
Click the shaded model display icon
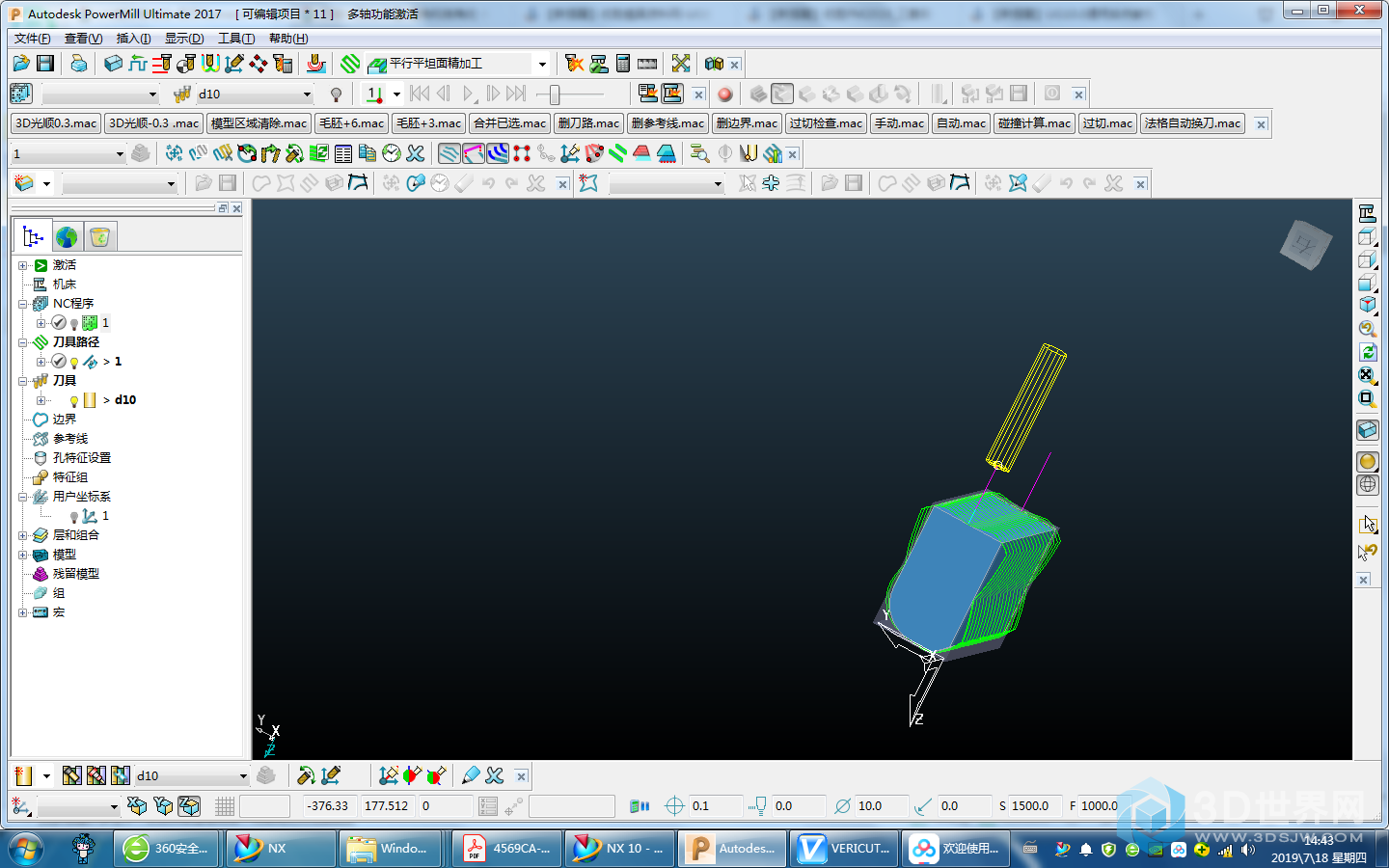tap(1367, 461)
